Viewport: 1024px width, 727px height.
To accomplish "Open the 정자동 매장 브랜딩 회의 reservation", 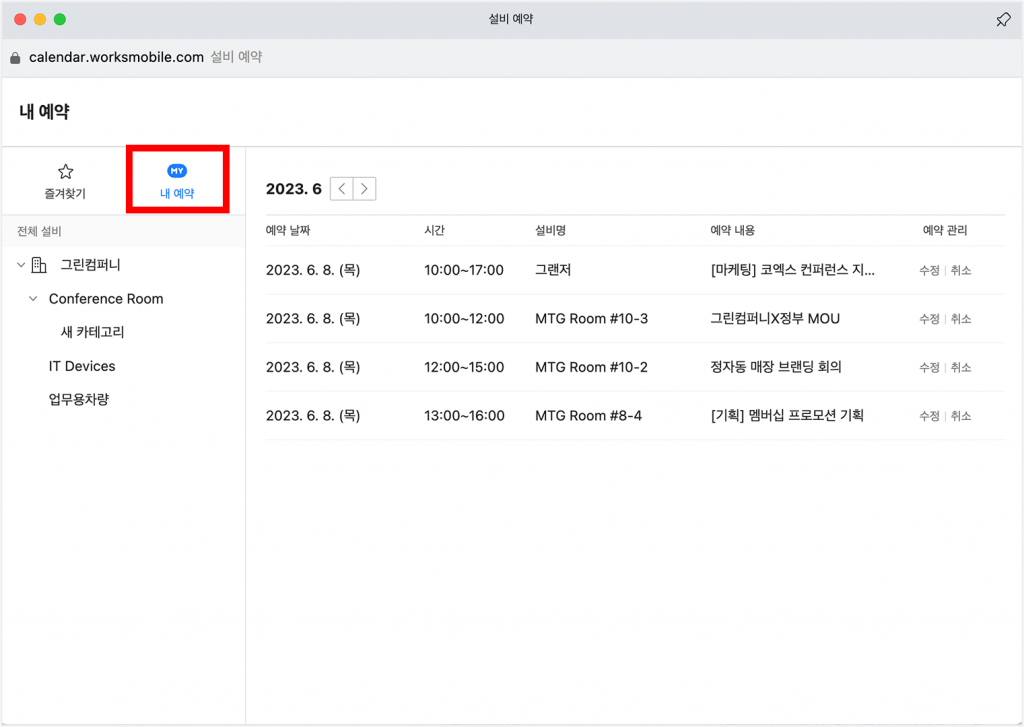I will pyautogui.click(x=776, y=367).
